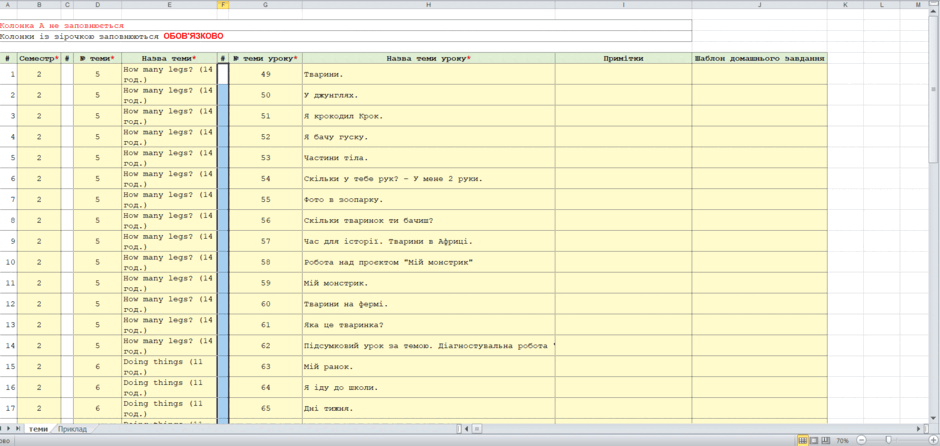
Task: Select cell 'Робота над проєктом "Мій монстрик"'
Action: [428, 262]
